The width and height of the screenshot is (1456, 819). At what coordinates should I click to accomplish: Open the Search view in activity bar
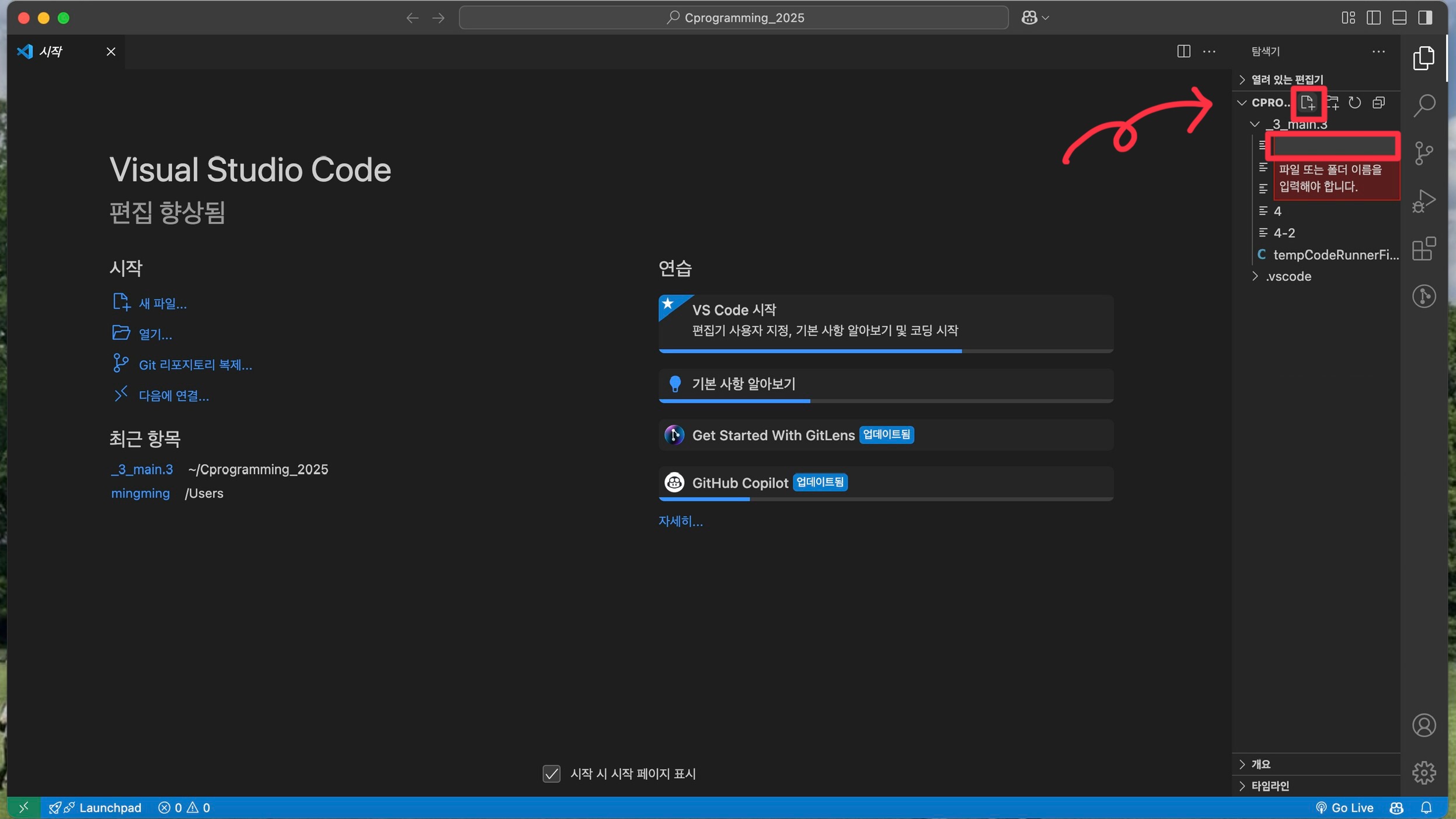pyautogui.click(x=1424, y=106)
